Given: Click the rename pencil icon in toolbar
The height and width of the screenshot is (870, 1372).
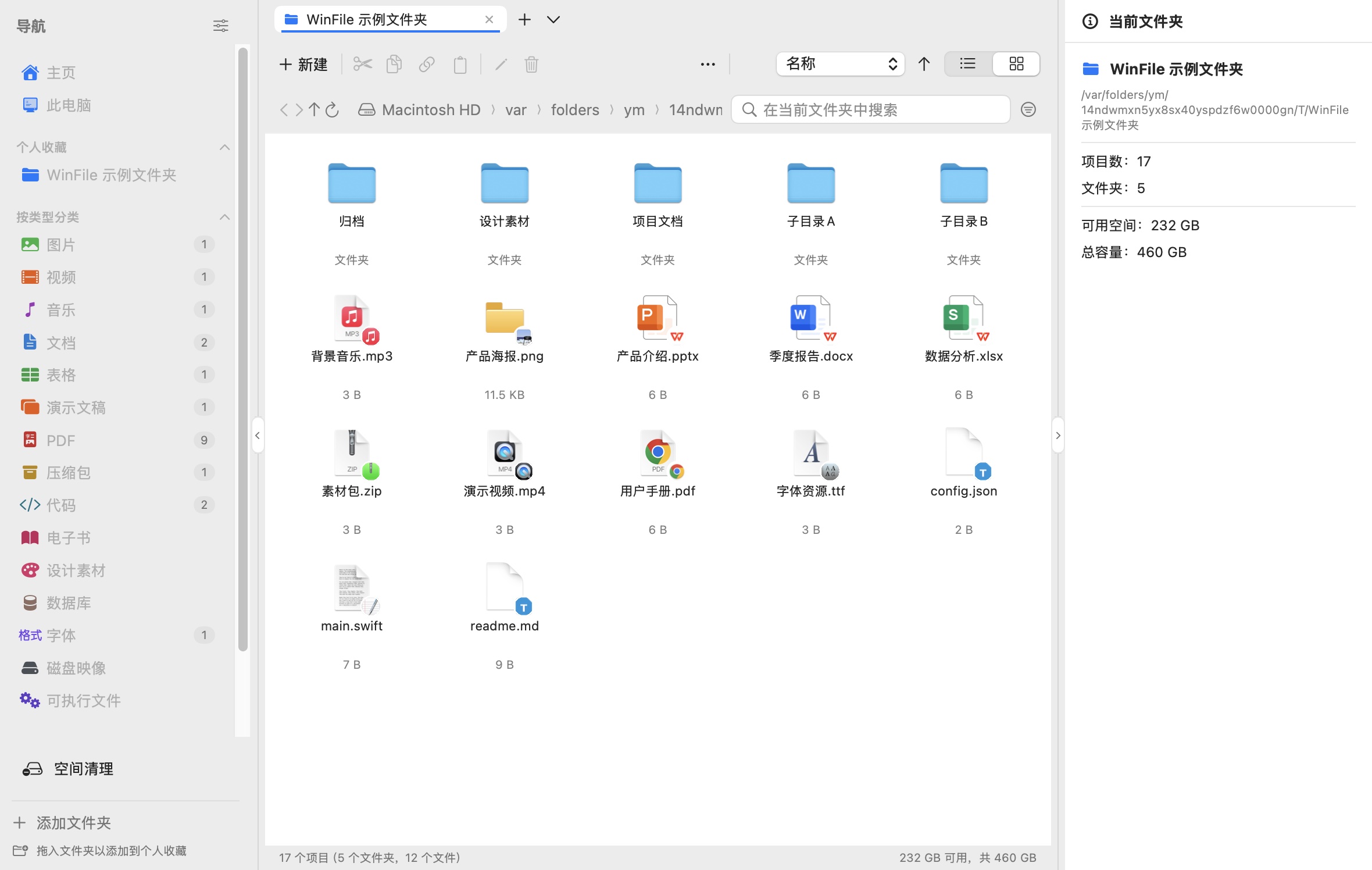Looking at the screenshot, I should click(501, 64).
